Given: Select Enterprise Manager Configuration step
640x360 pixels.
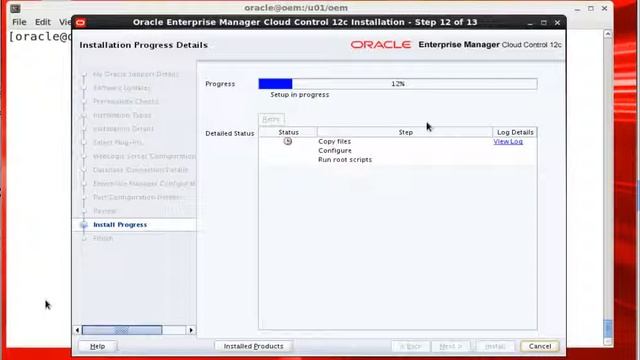Looking at the screenshot, I should coord(144,184).
